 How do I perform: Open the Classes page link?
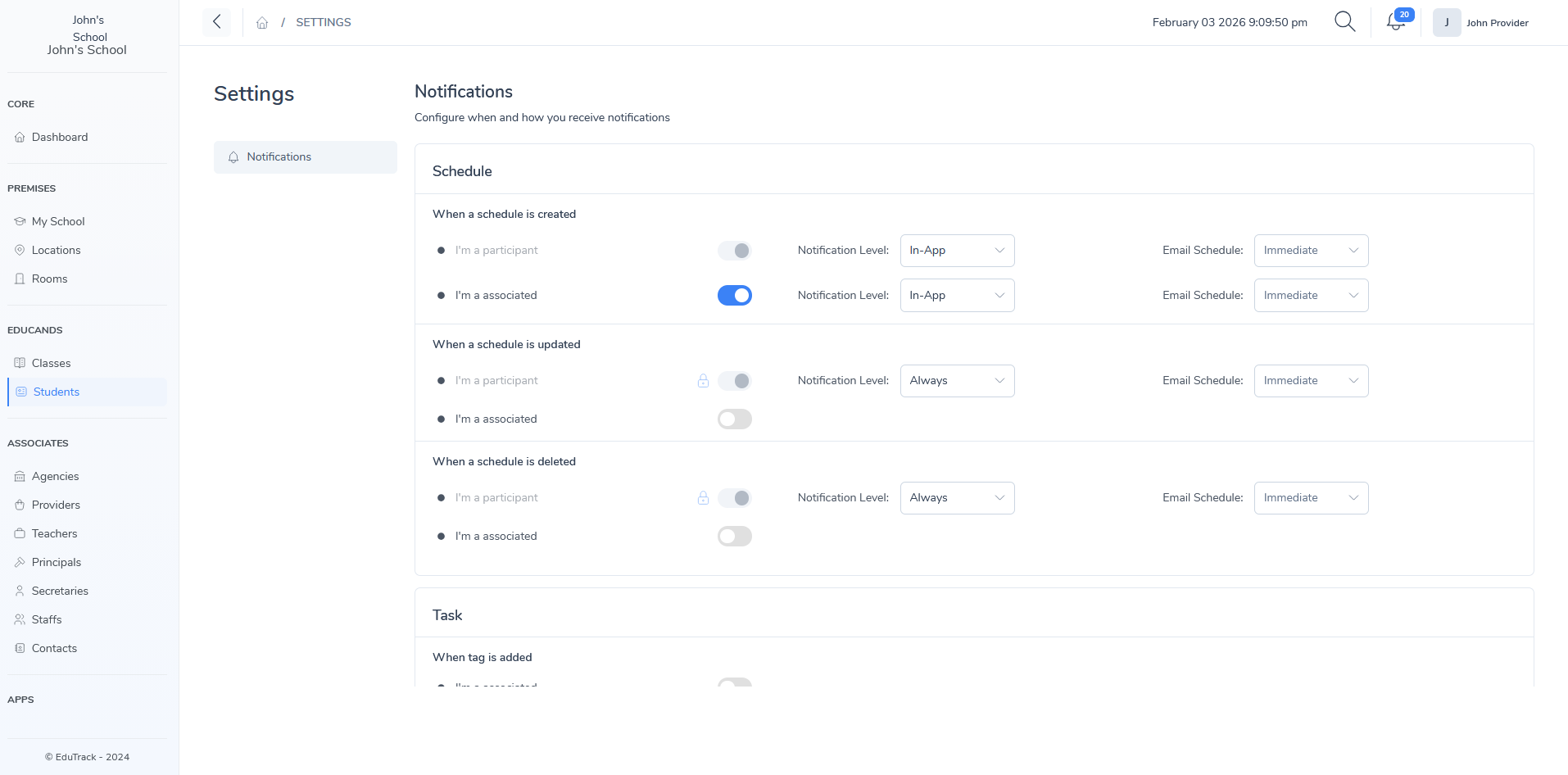[x=51, y=364]
